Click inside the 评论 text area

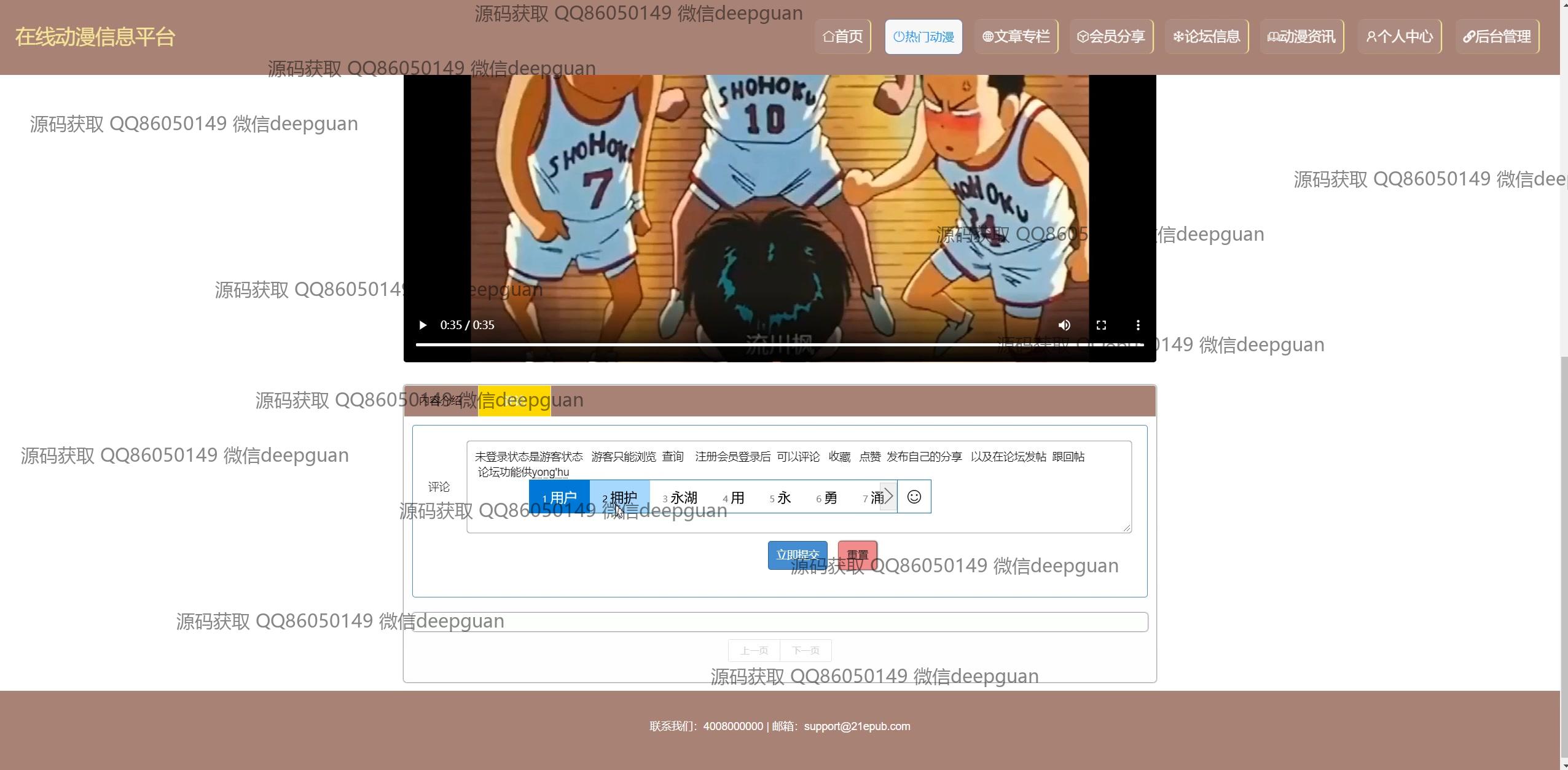pos(799,487)
